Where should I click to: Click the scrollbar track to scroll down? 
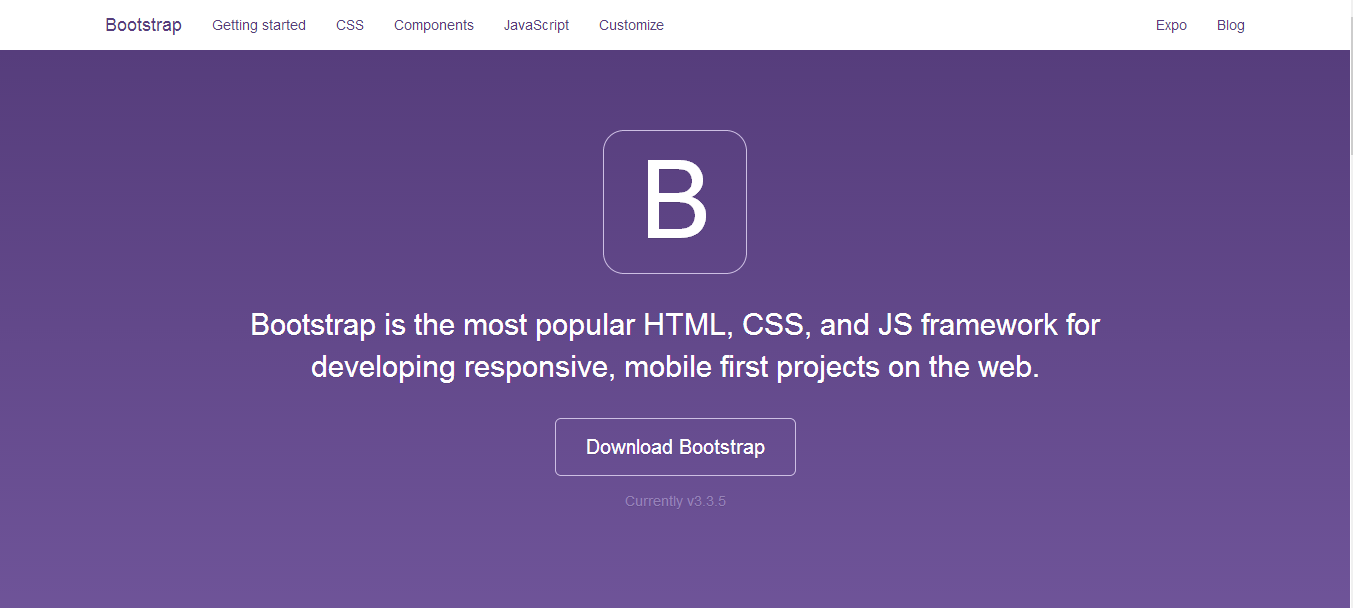[1348, 400]
